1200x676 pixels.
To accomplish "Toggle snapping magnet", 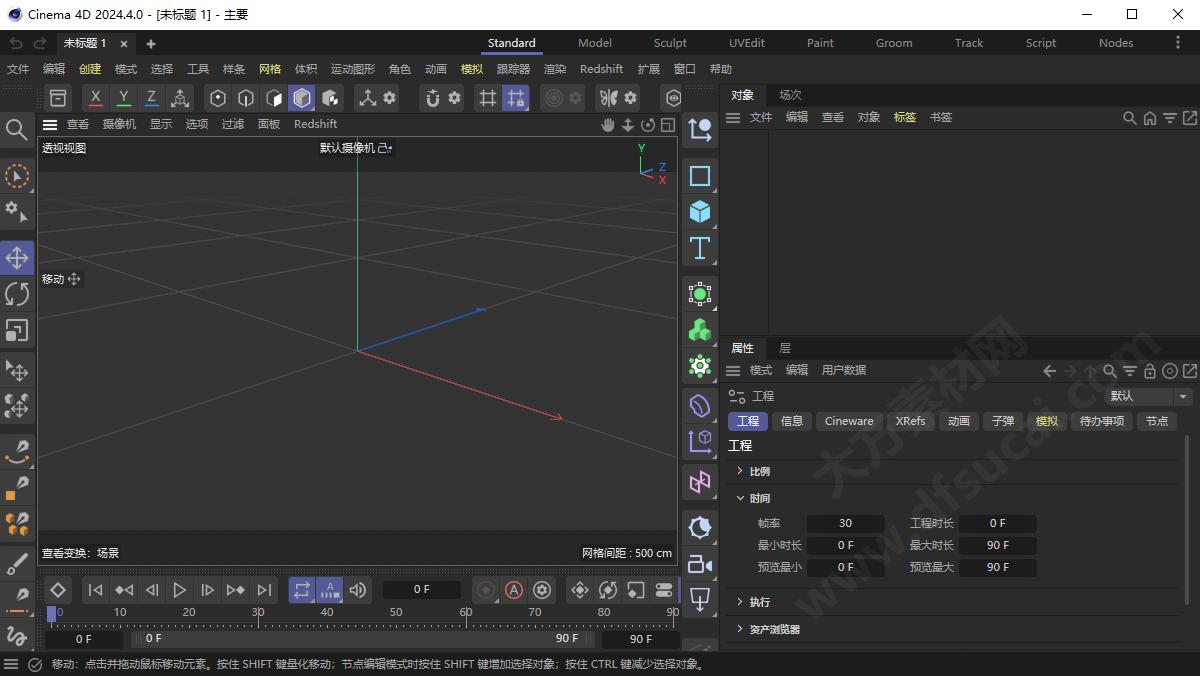I will coord(432,98).
